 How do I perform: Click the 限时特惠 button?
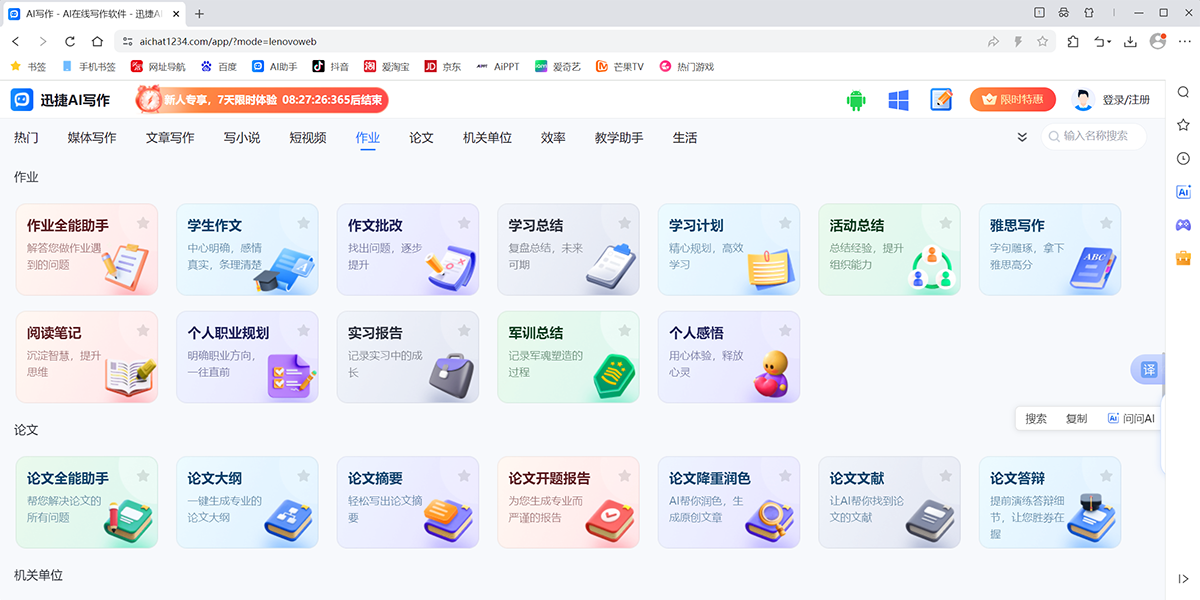tap(1012, 100)
